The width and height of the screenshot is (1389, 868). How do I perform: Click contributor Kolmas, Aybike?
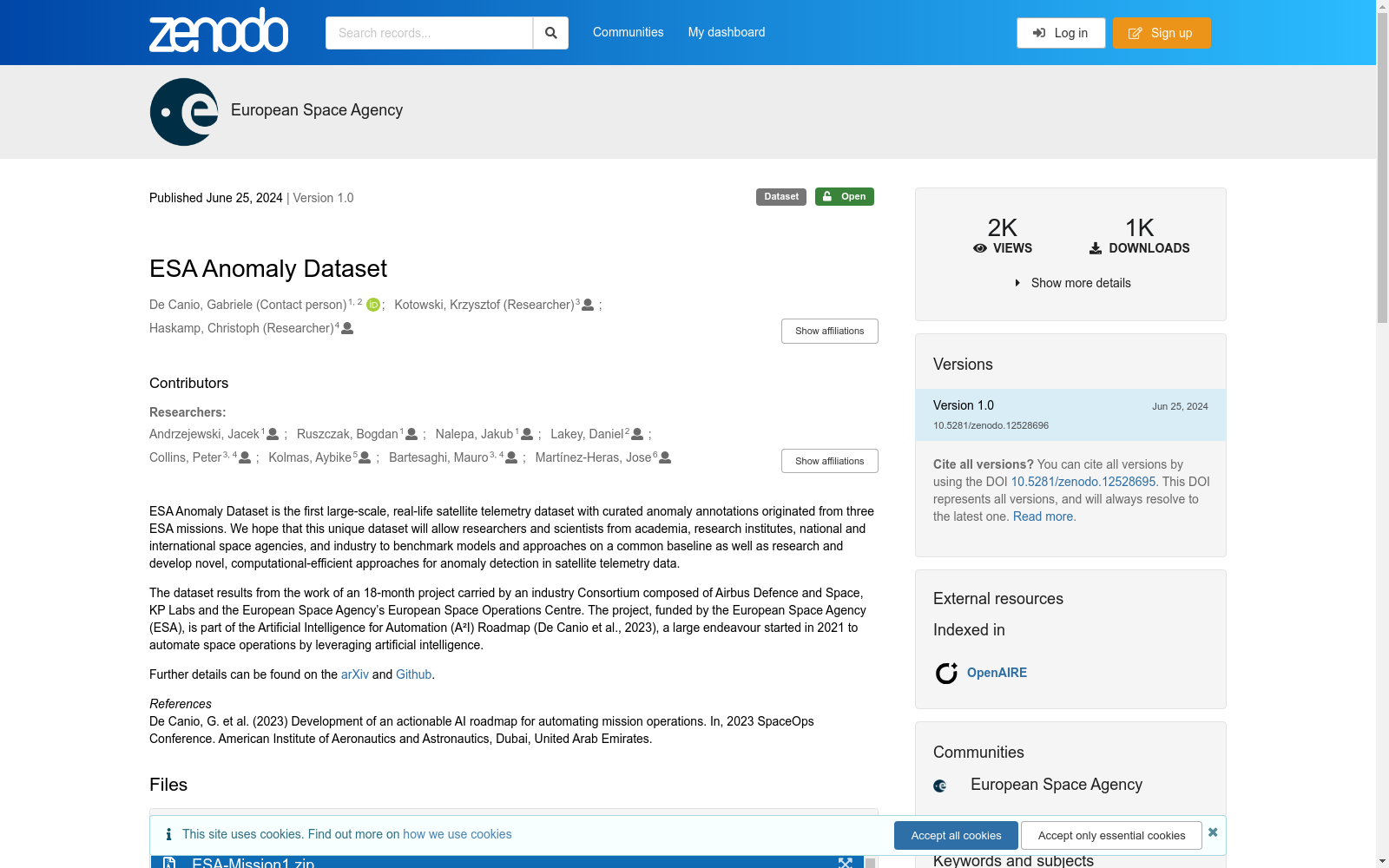310,457
